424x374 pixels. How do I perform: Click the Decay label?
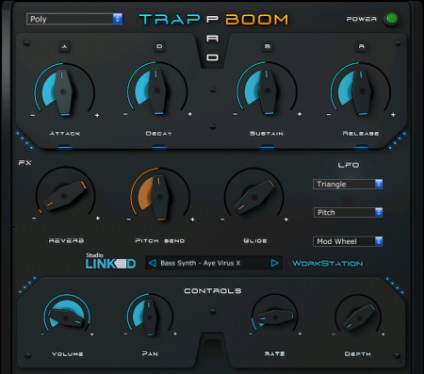pos(159,133)
